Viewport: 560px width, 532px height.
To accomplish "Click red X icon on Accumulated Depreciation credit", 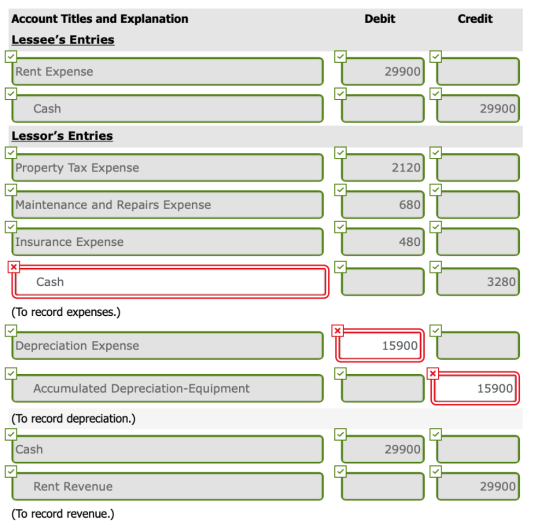I will (x=433, y=373).
